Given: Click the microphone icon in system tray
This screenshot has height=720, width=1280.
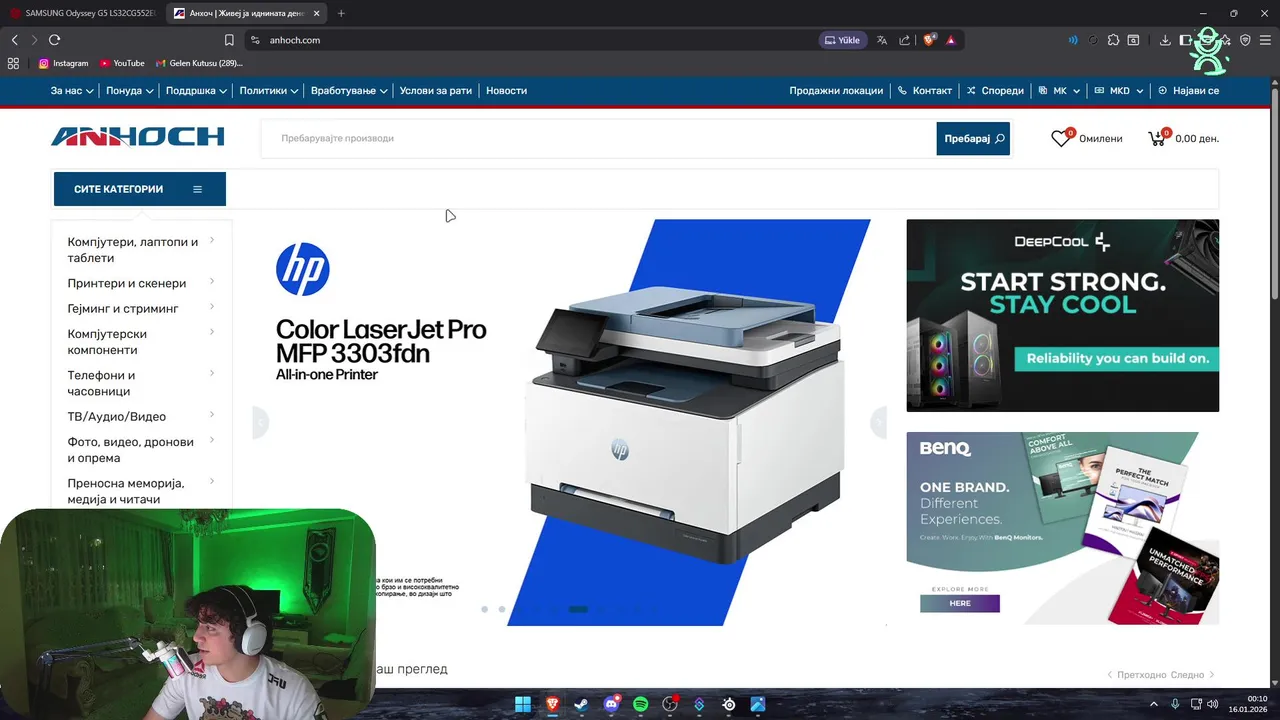Looking at the screenshot, I should [1176, 704].
